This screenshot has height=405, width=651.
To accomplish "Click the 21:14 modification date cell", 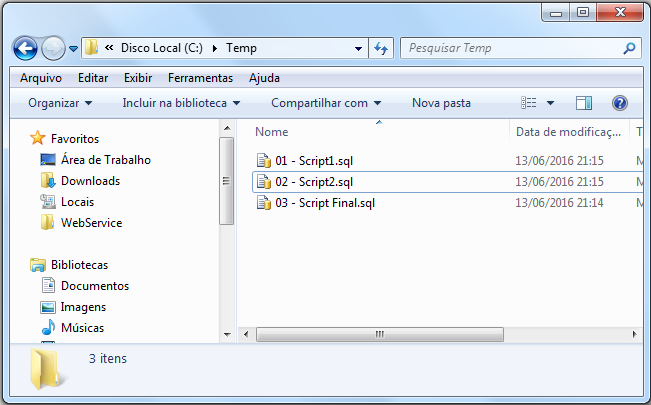I will pyautogui.click(x=559, y=203).
